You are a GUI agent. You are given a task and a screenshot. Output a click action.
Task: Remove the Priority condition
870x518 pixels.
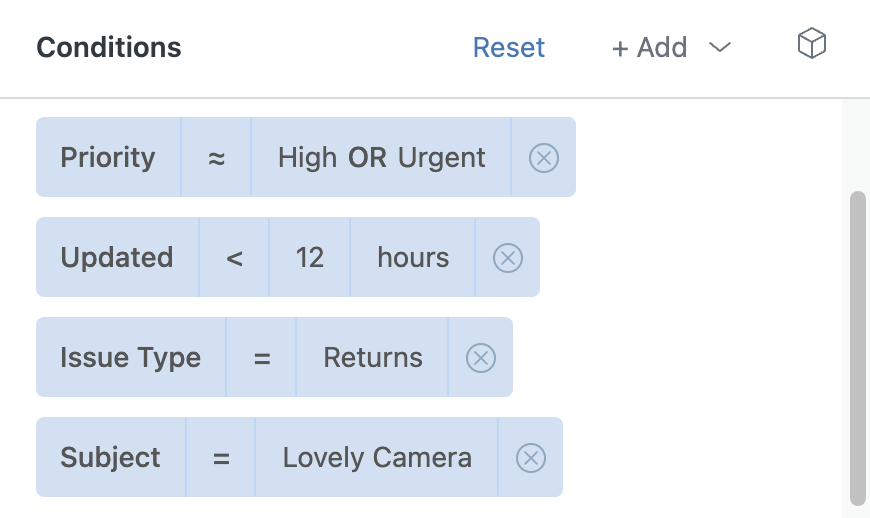click(544, 158)
